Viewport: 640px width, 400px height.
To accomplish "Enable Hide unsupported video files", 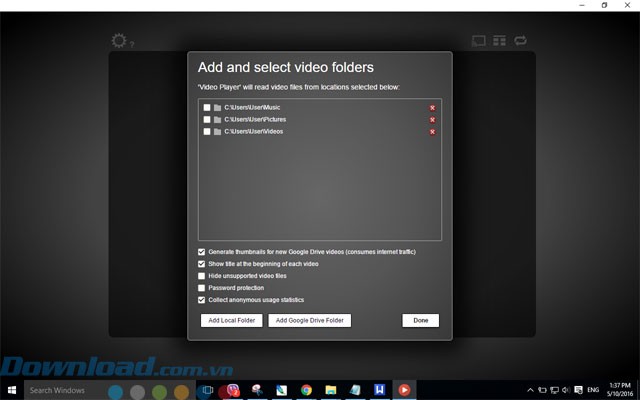I will tap(201, 276).
